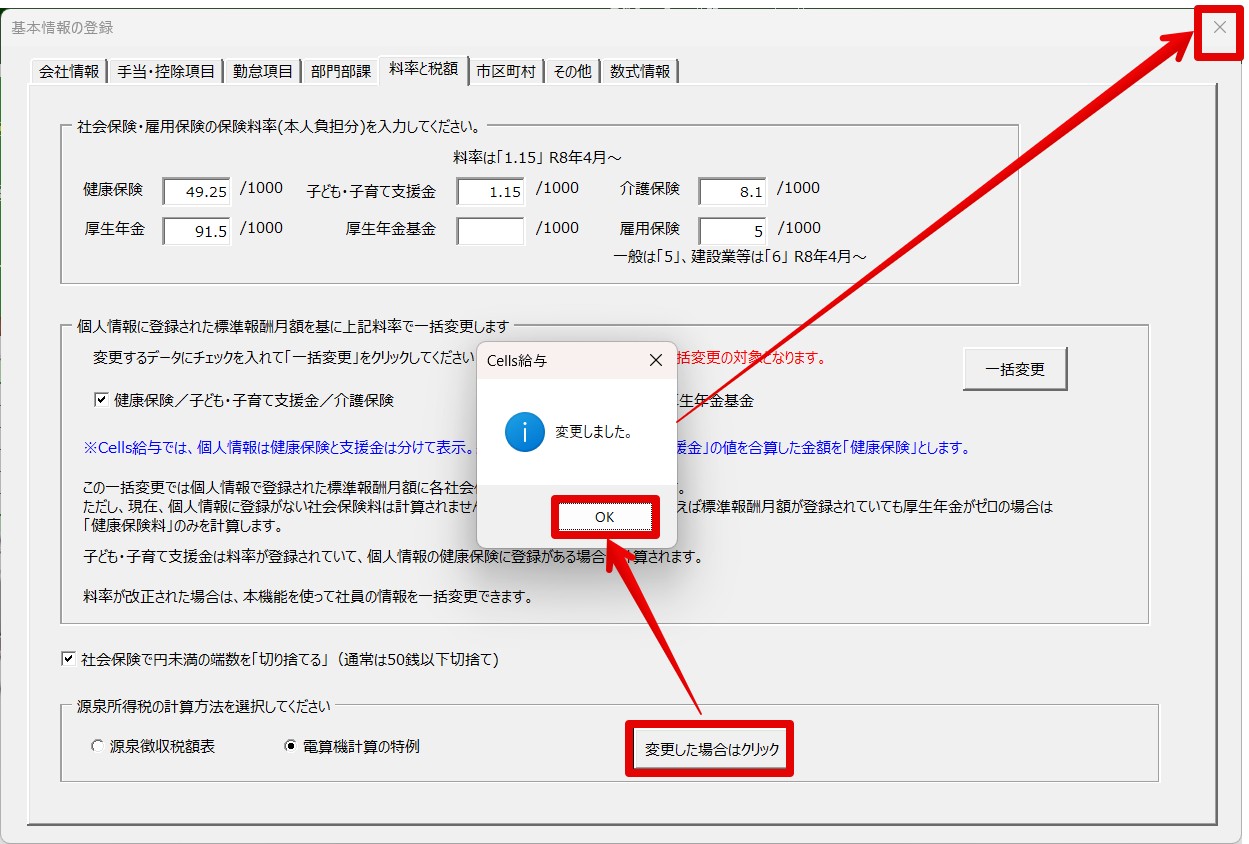Image resolution: width=1249 pixels, height=844 pixels.
Task: Select the 源泉徴収税額表 radio button
Action: (97, 746)
